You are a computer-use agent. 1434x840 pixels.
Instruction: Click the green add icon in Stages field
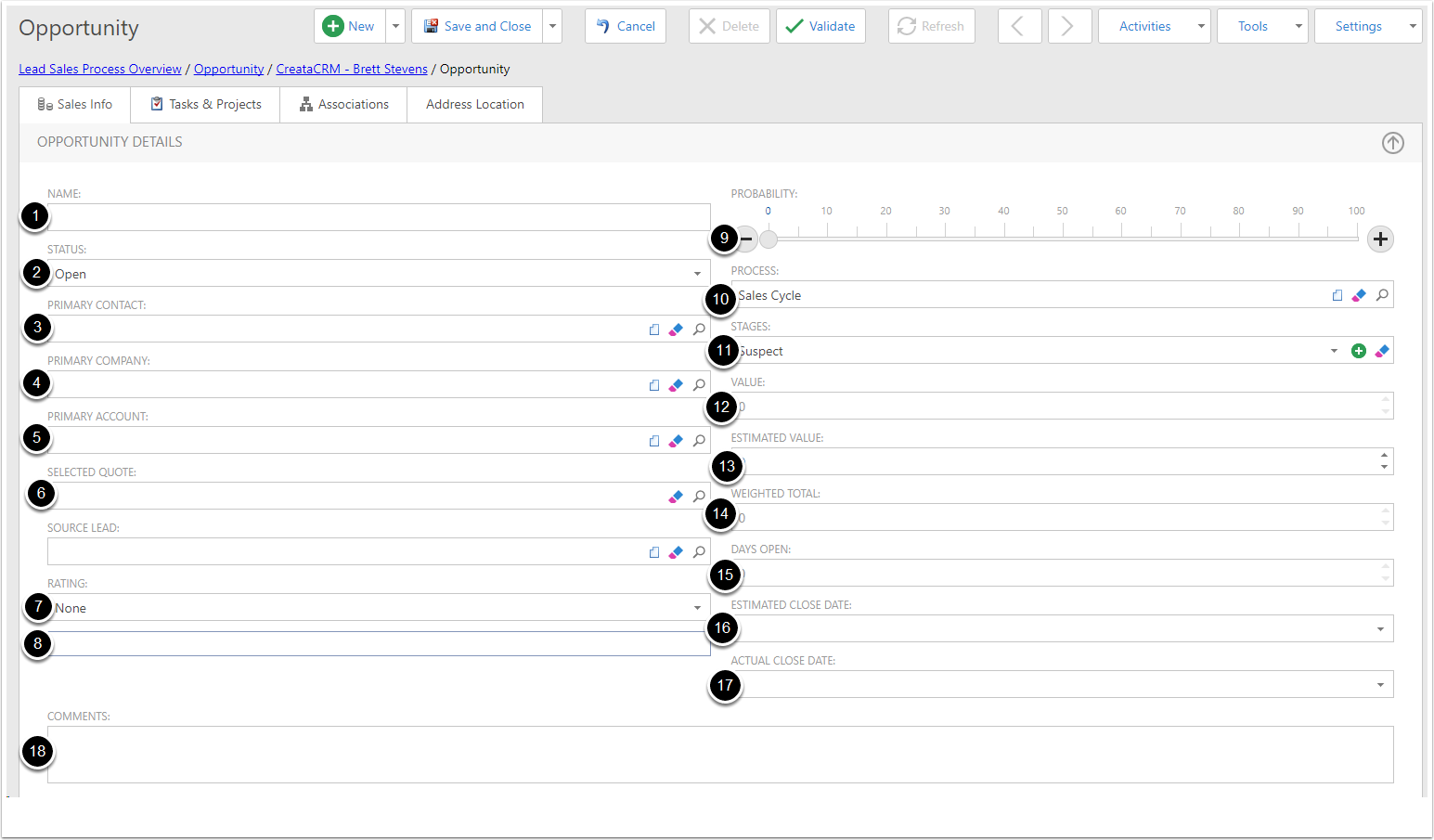click(x=1359, y=351)
